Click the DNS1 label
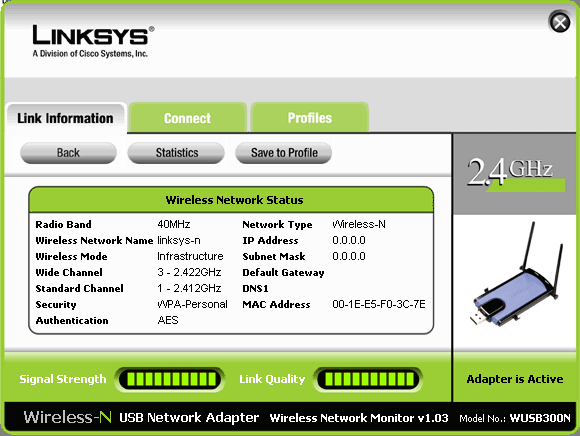This screenshot has height=436, width=580. (255, 288)
